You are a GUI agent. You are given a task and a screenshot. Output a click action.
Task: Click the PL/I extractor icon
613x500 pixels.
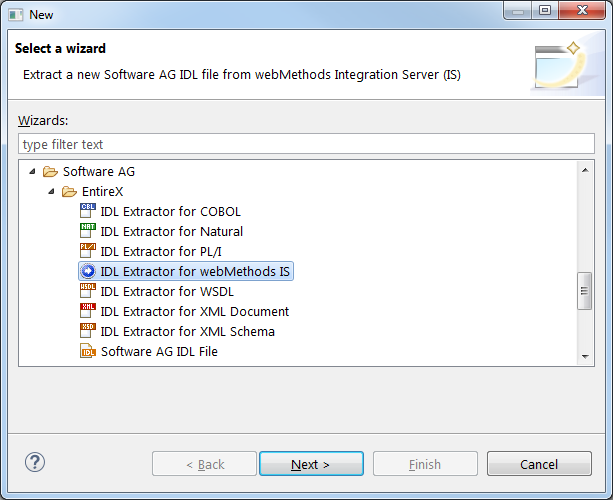88,251
